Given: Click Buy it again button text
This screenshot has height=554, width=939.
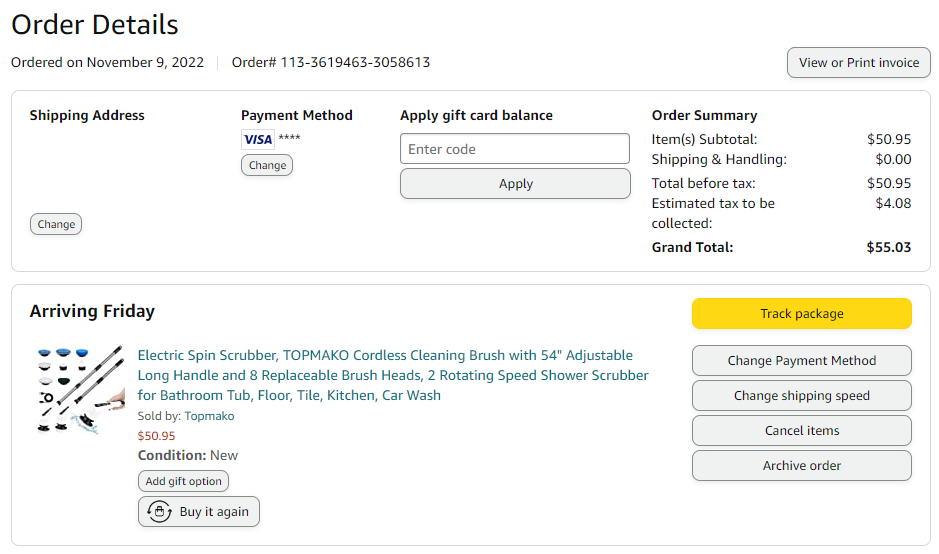Looking at the screenshot, I should 214,511.
